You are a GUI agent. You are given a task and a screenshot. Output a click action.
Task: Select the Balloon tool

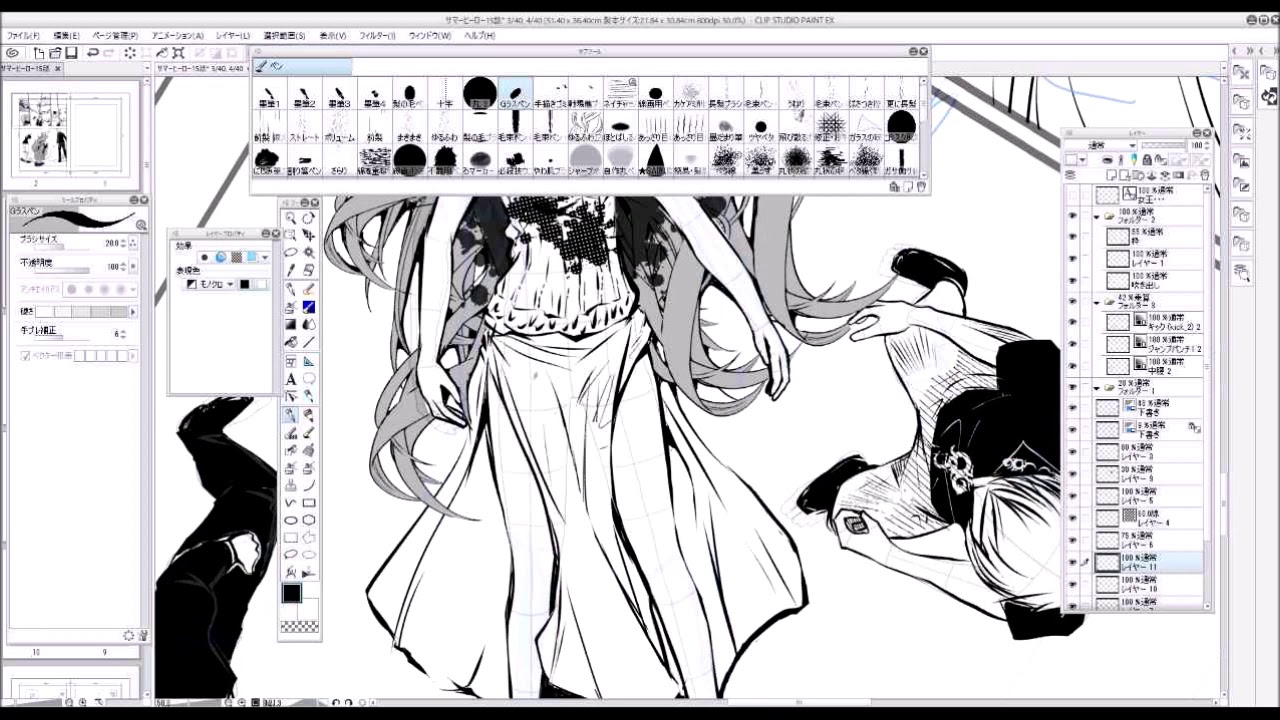click(x=309, y=379)
